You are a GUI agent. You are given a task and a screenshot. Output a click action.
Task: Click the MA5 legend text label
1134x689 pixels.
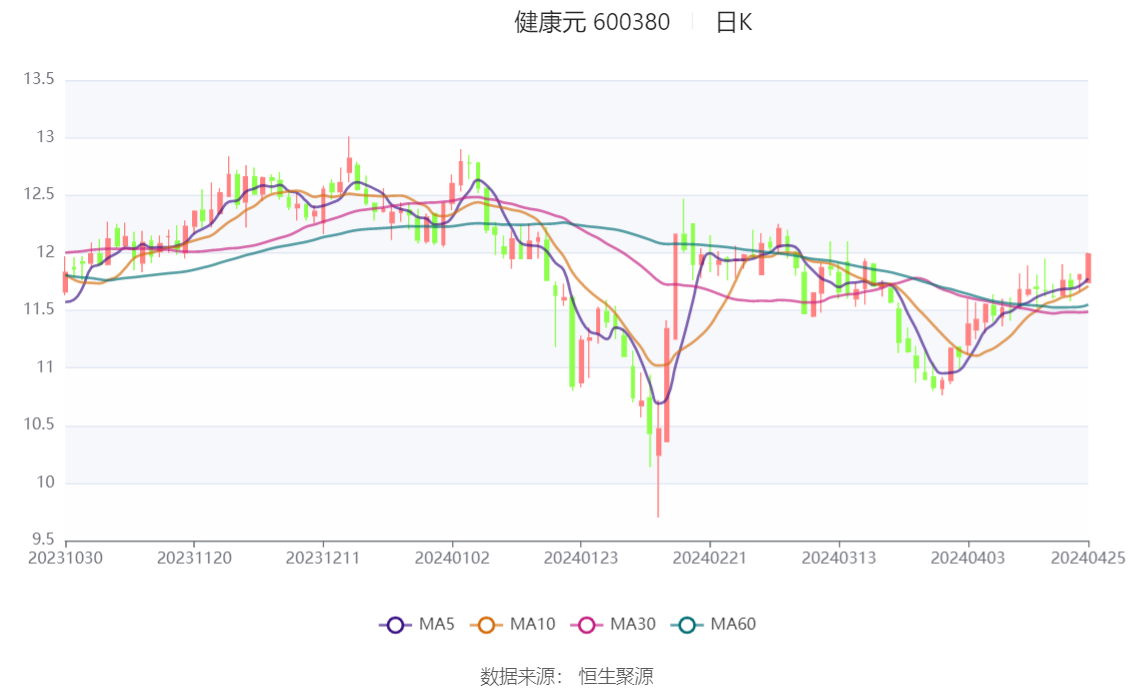pyautogui.click(x=437, y=624)
